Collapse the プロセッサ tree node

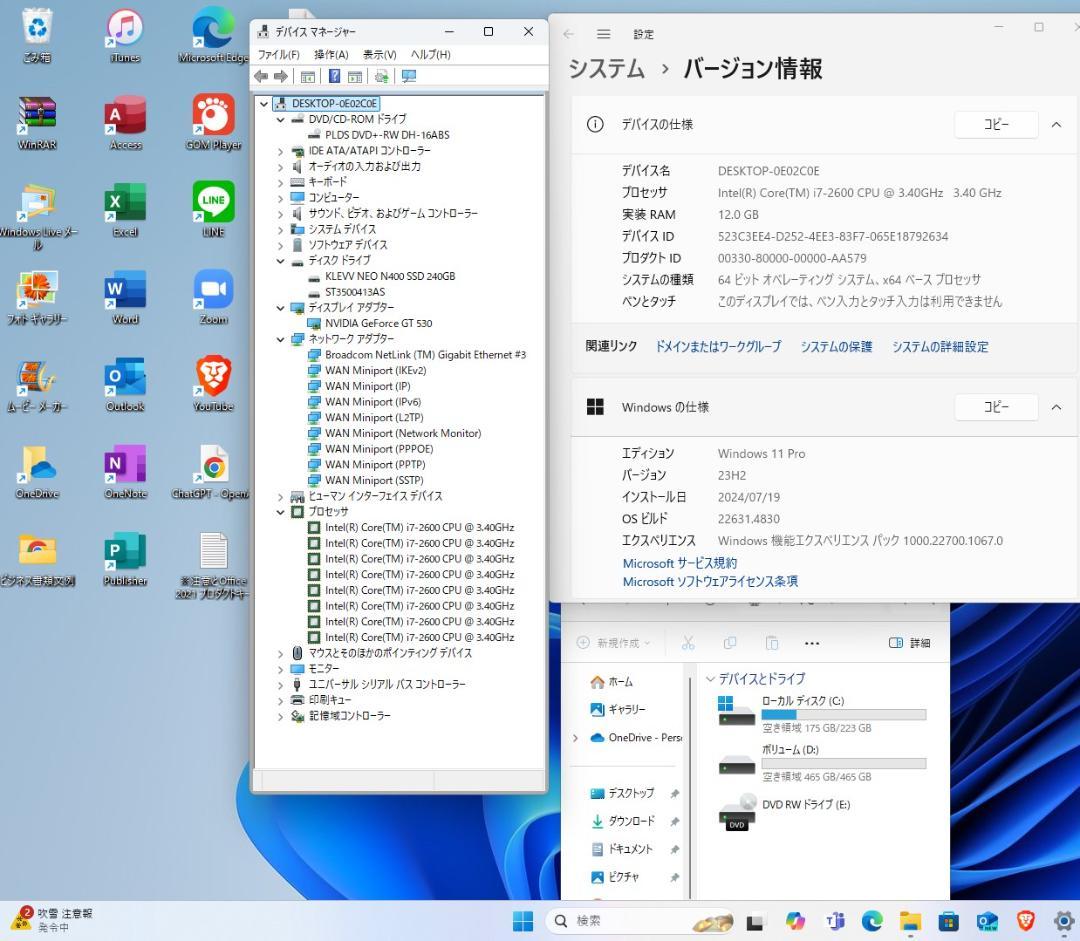click(281, 511)
